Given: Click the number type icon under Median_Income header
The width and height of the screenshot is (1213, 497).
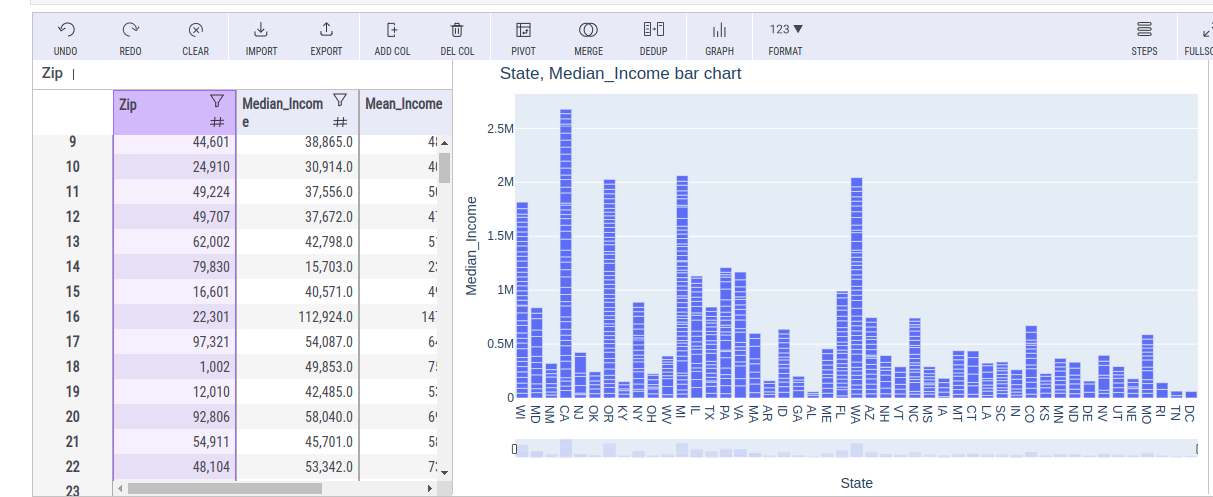Looking at the screenshot, I should (340, 122).
